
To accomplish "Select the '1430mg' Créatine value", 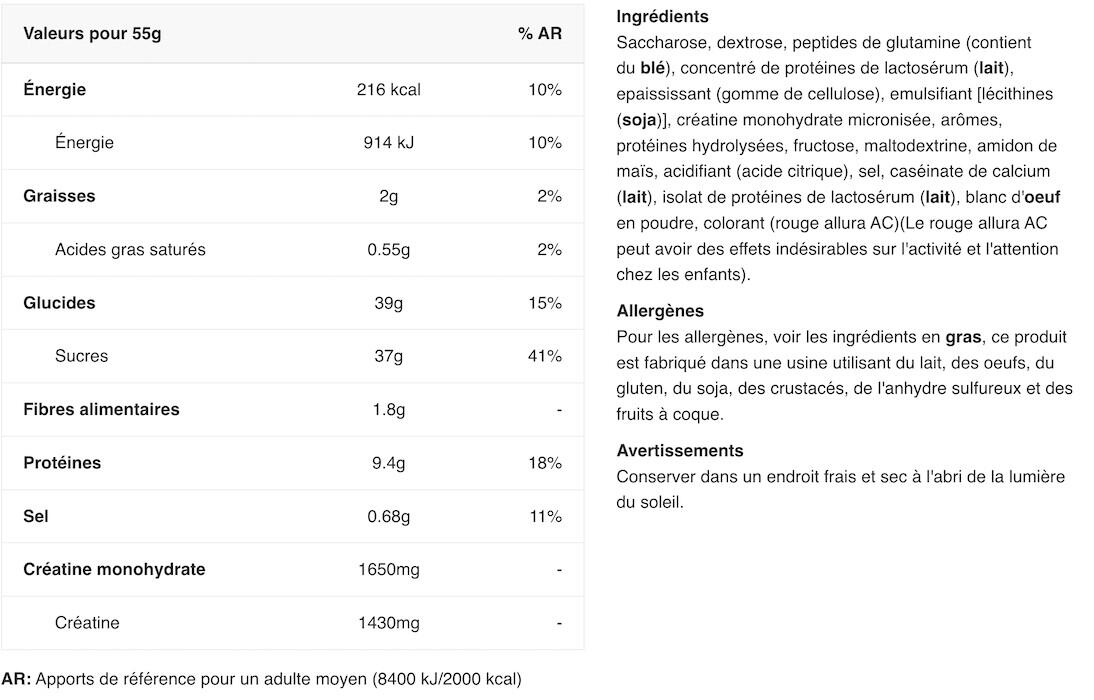I will (389, 623).
